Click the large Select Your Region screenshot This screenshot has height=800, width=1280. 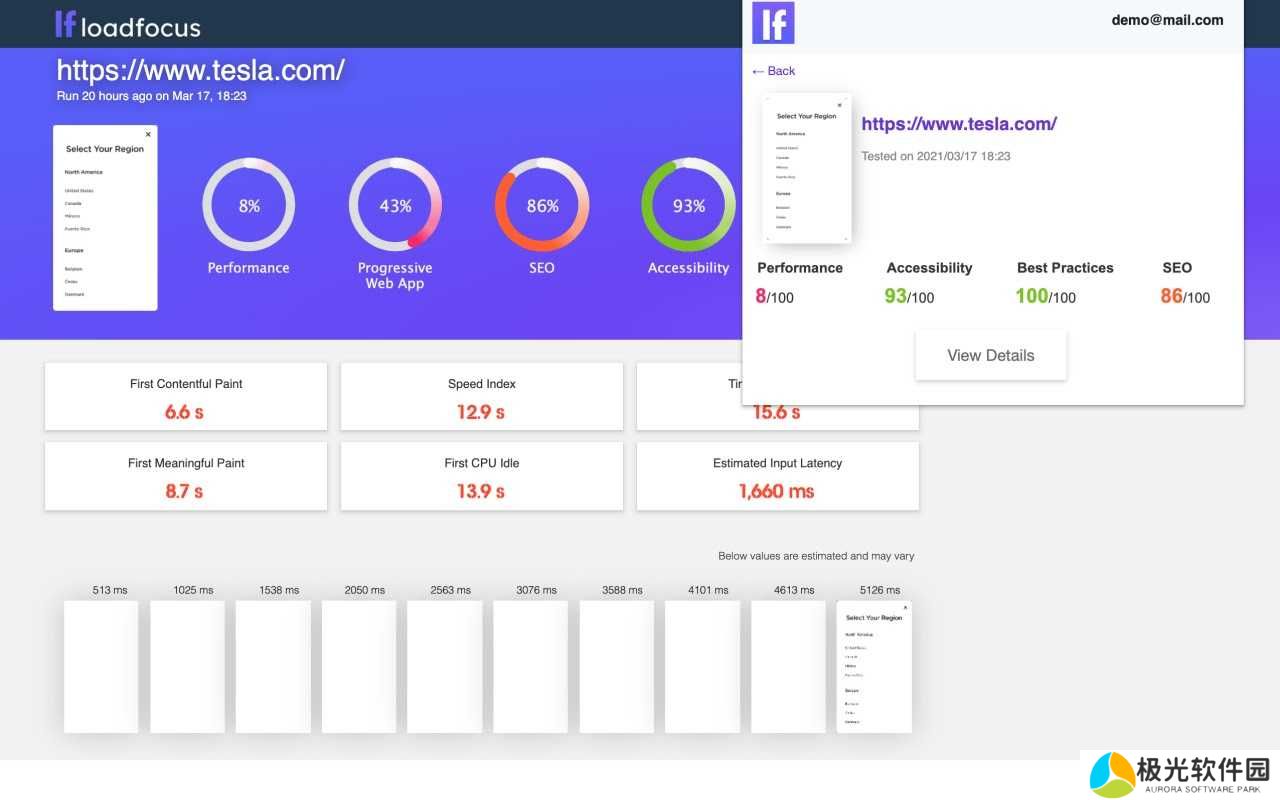click(105, 218)
